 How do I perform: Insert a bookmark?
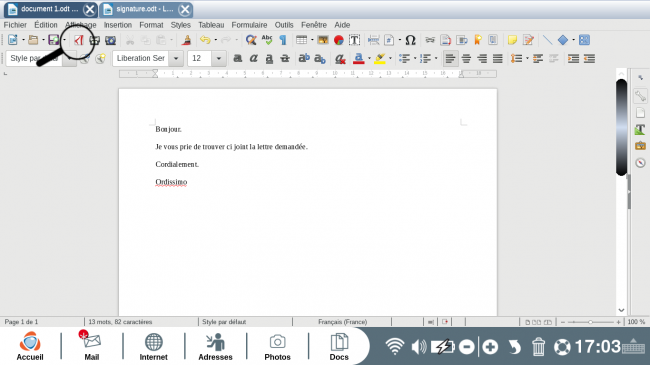tap(478, 40)
